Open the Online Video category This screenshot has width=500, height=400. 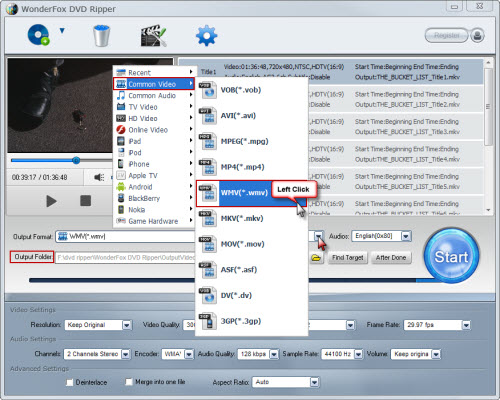pyautogui.click(x=154, y=130)
